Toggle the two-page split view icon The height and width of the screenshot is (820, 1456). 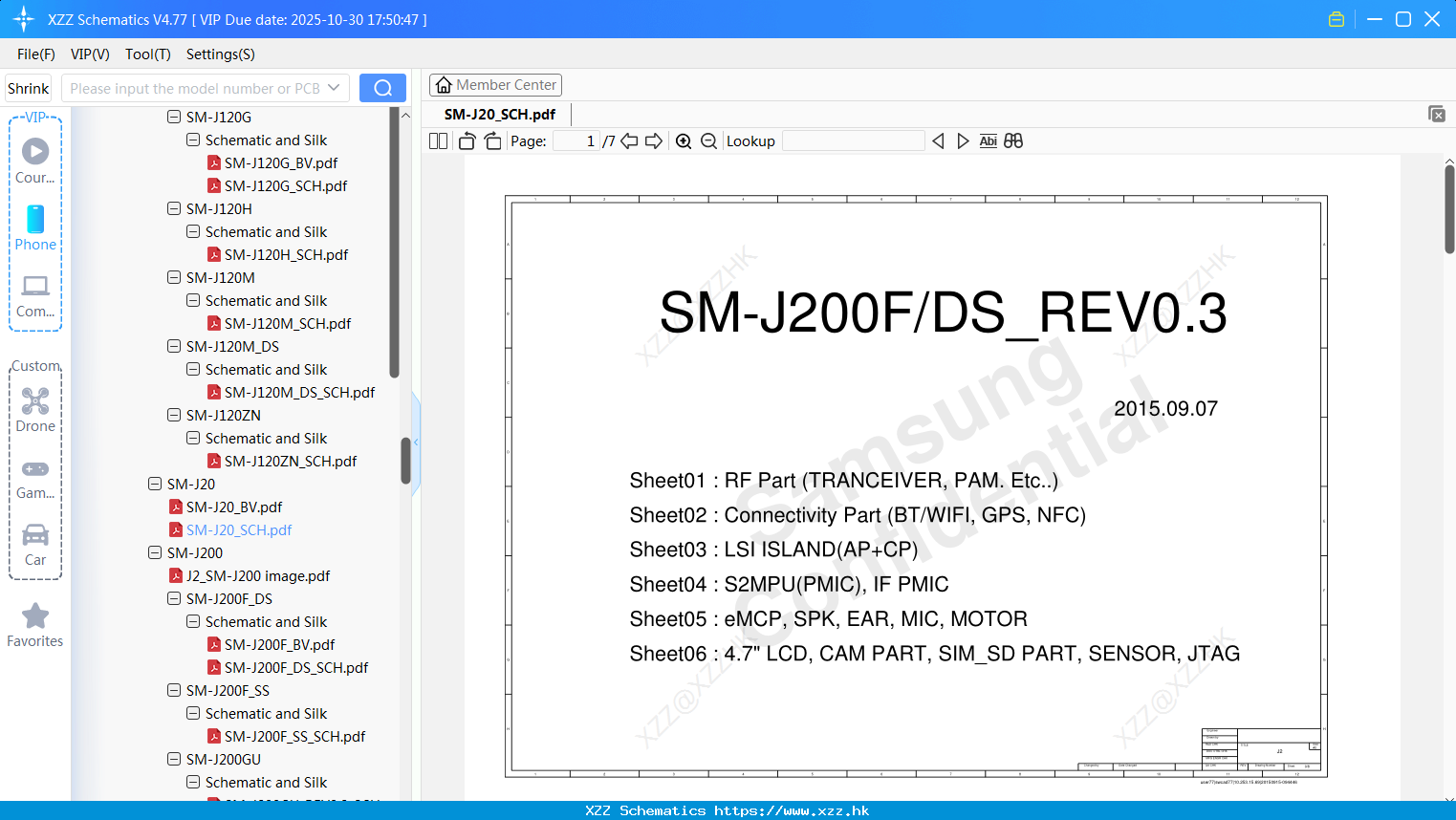(x=438, y=140)
